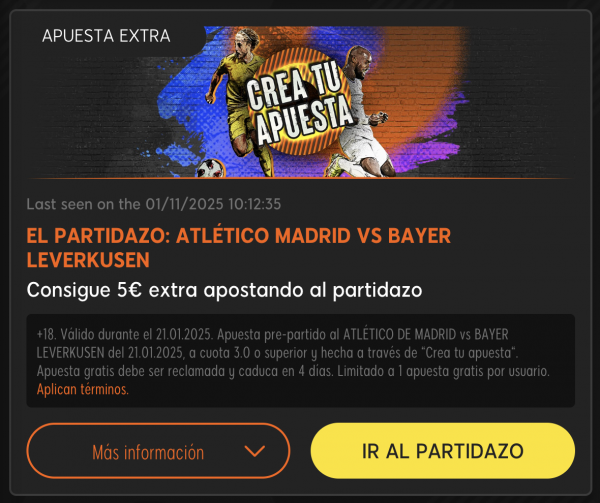
Task: Open the Aplican términos link
Action: point(83,389)
